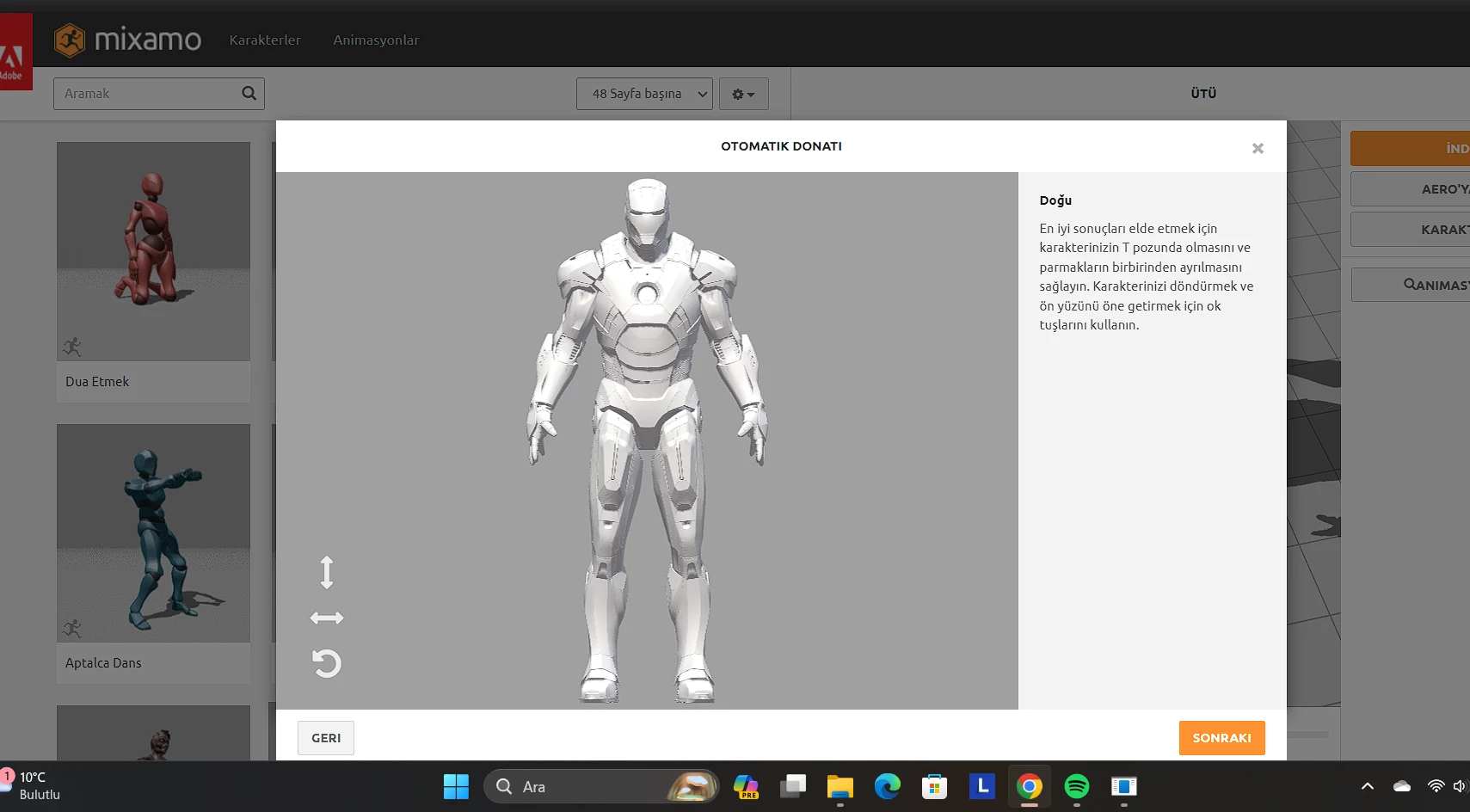Open Copilot from the taskbar

pos(746,786)
